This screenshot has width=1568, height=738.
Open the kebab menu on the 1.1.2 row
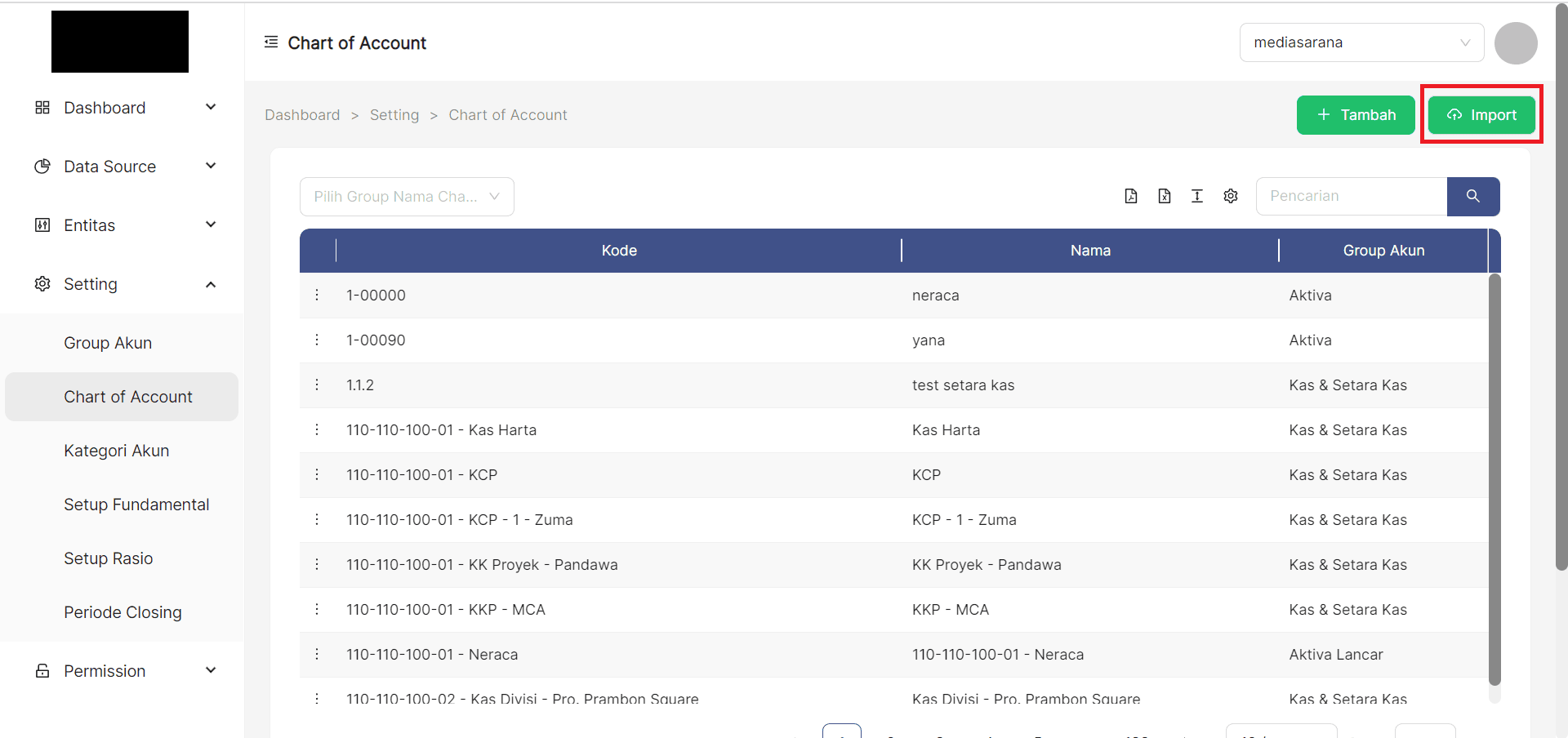(317, 385)
